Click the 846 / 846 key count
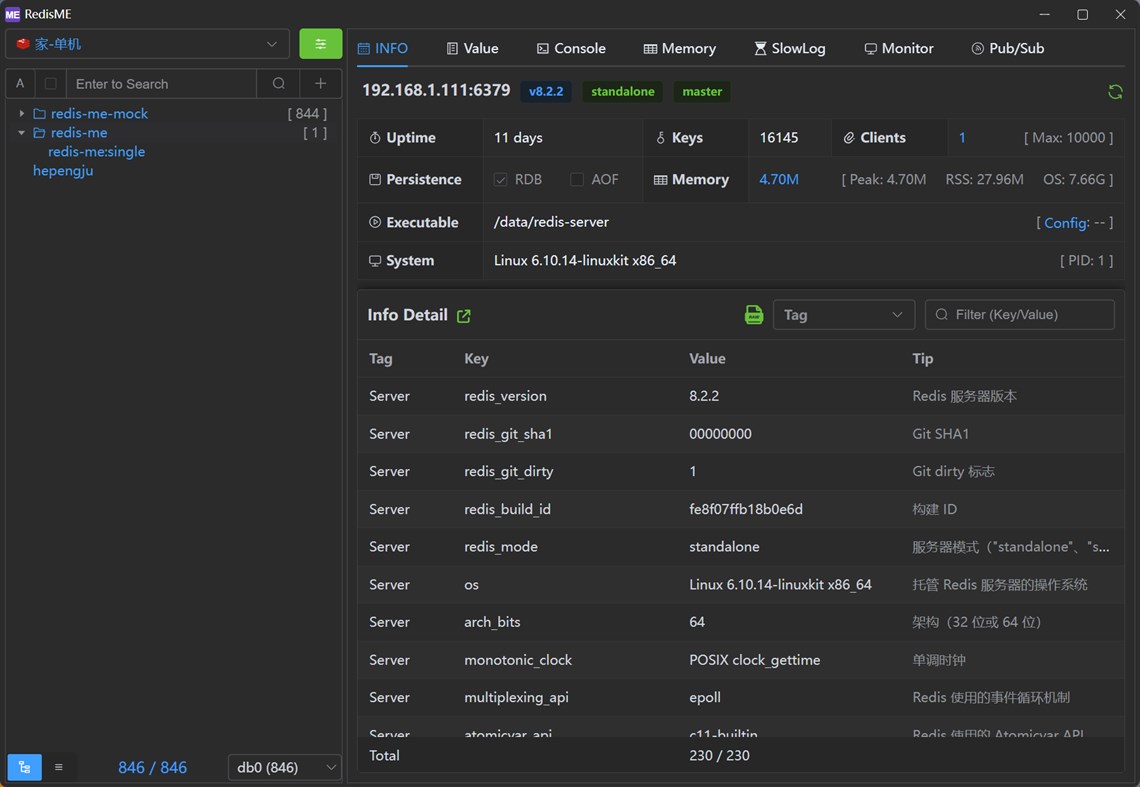 [x=153, y=767]
